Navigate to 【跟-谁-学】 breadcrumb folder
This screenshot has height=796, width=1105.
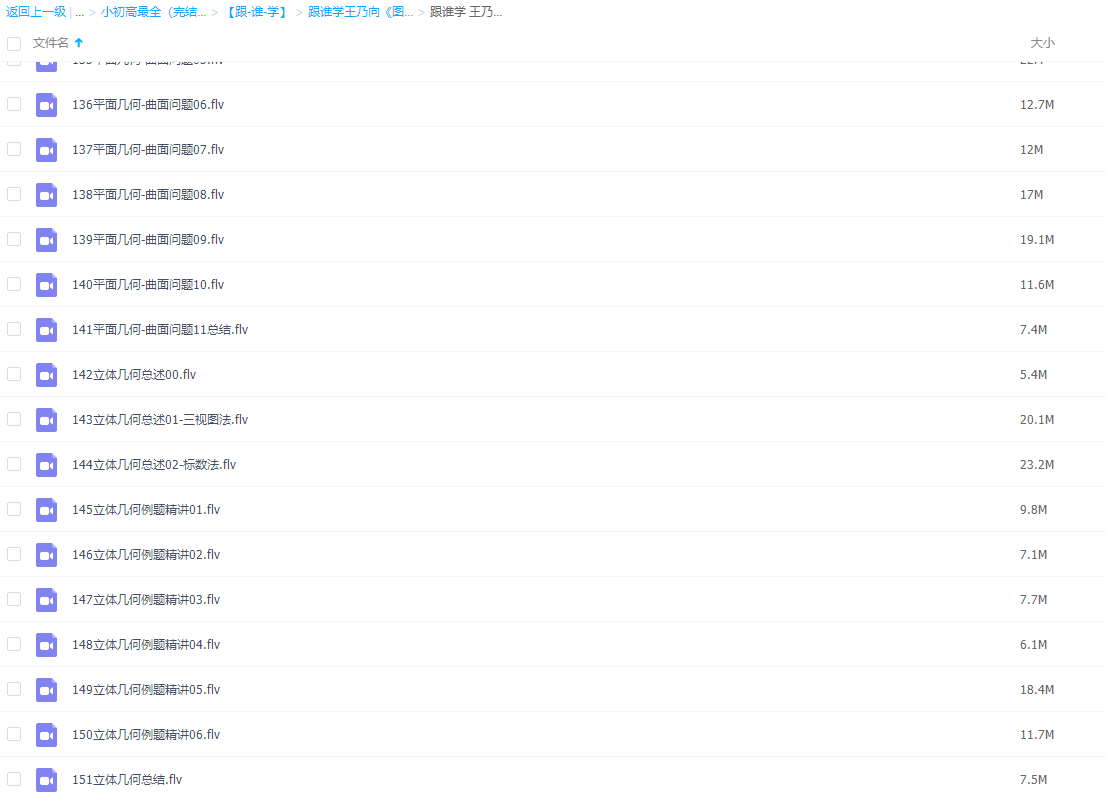[255, 12]
